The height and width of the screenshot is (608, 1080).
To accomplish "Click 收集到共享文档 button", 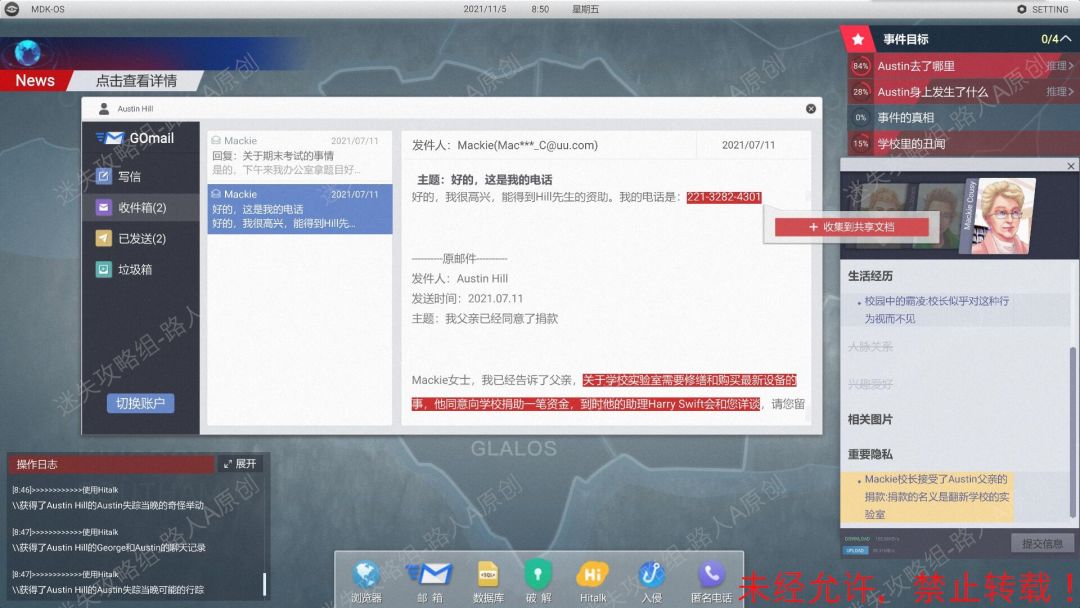I will click(851, 227).
